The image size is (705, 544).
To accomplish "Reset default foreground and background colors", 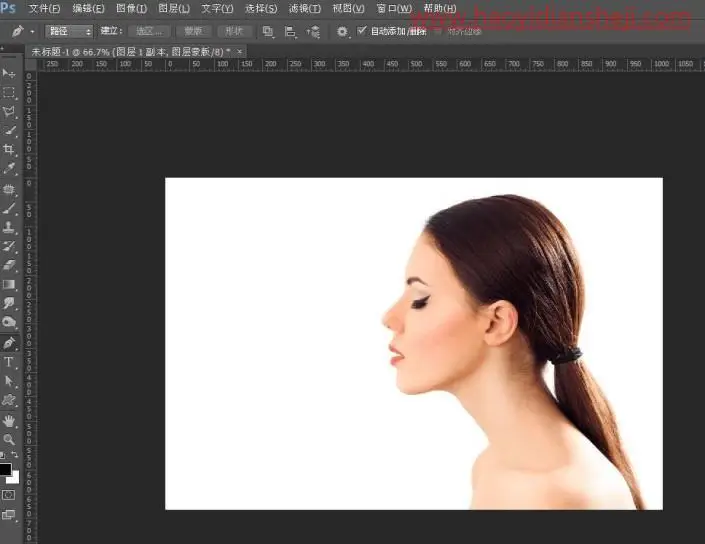I will click(2, 455).
